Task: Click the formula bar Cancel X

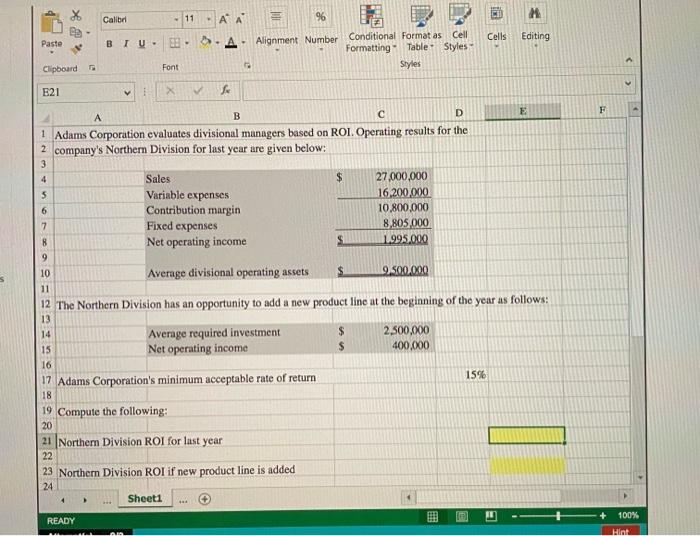Action: 170,91
